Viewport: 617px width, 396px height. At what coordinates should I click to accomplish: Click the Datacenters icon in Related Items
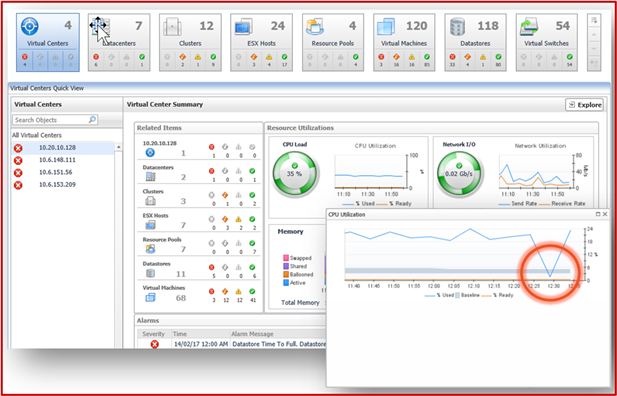[150, 177]
